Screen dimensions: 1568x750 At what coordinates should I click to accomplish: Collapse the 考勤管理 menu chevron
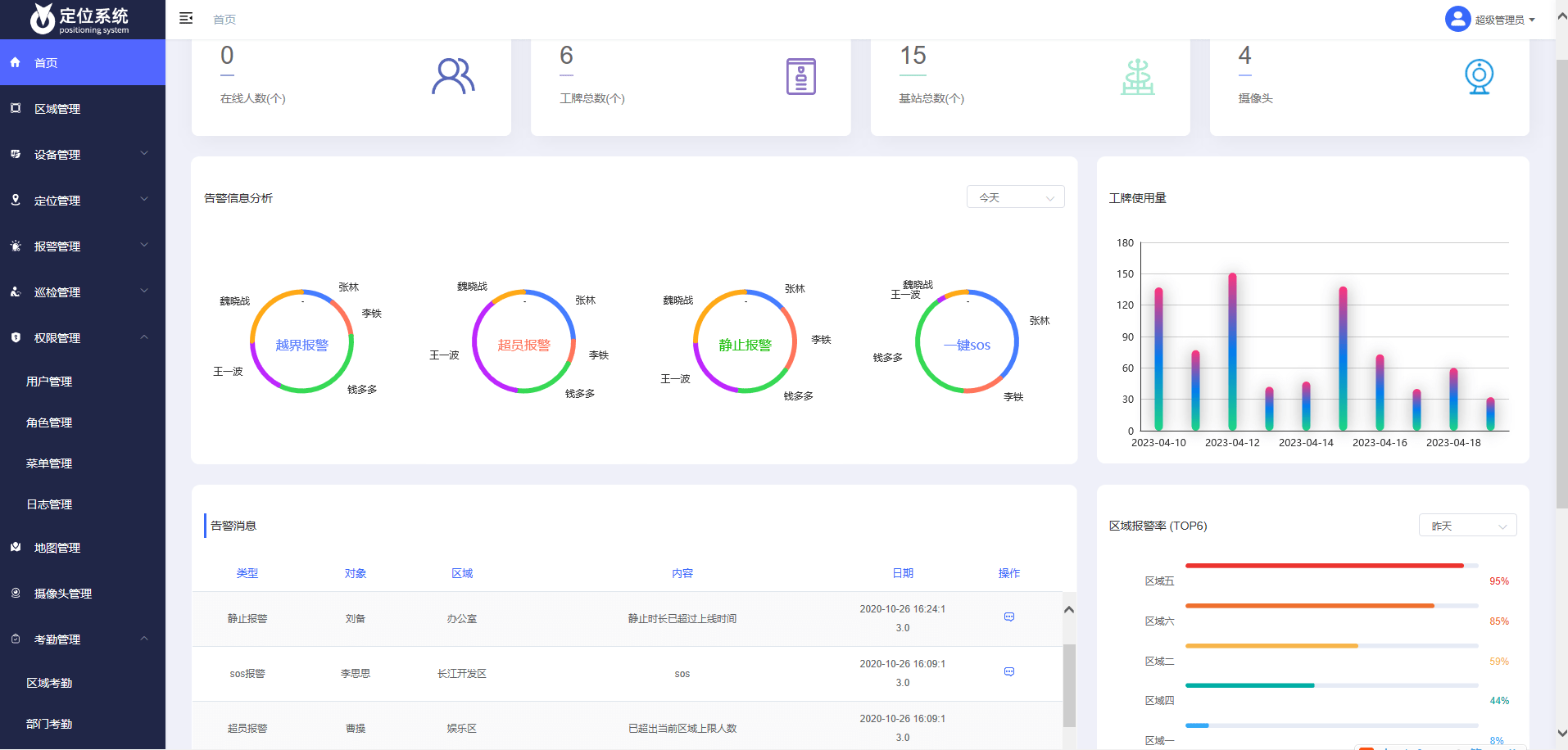(x=144, y=638)
